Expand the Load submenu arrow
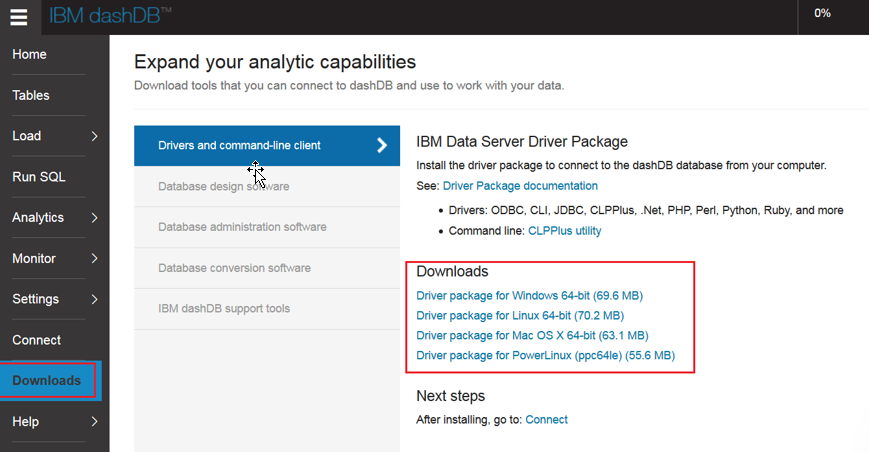Screen dimensions: 869x452 pyautogui.click(x=94, y=136)
